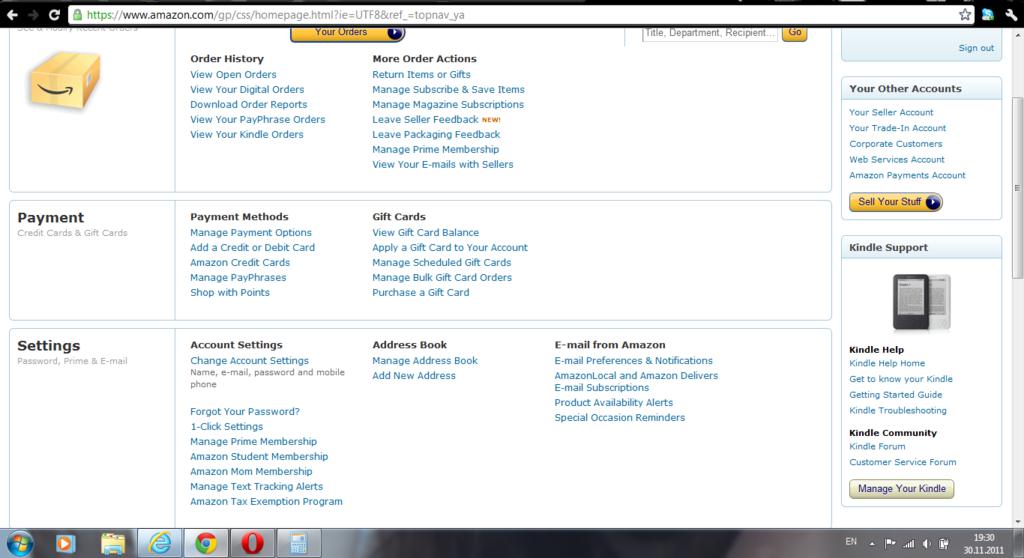Image resolution: width=1024 pixels, height=558 pixels.
Task: Open View Gift Card Balance link
Action: (x=425, y=233)
